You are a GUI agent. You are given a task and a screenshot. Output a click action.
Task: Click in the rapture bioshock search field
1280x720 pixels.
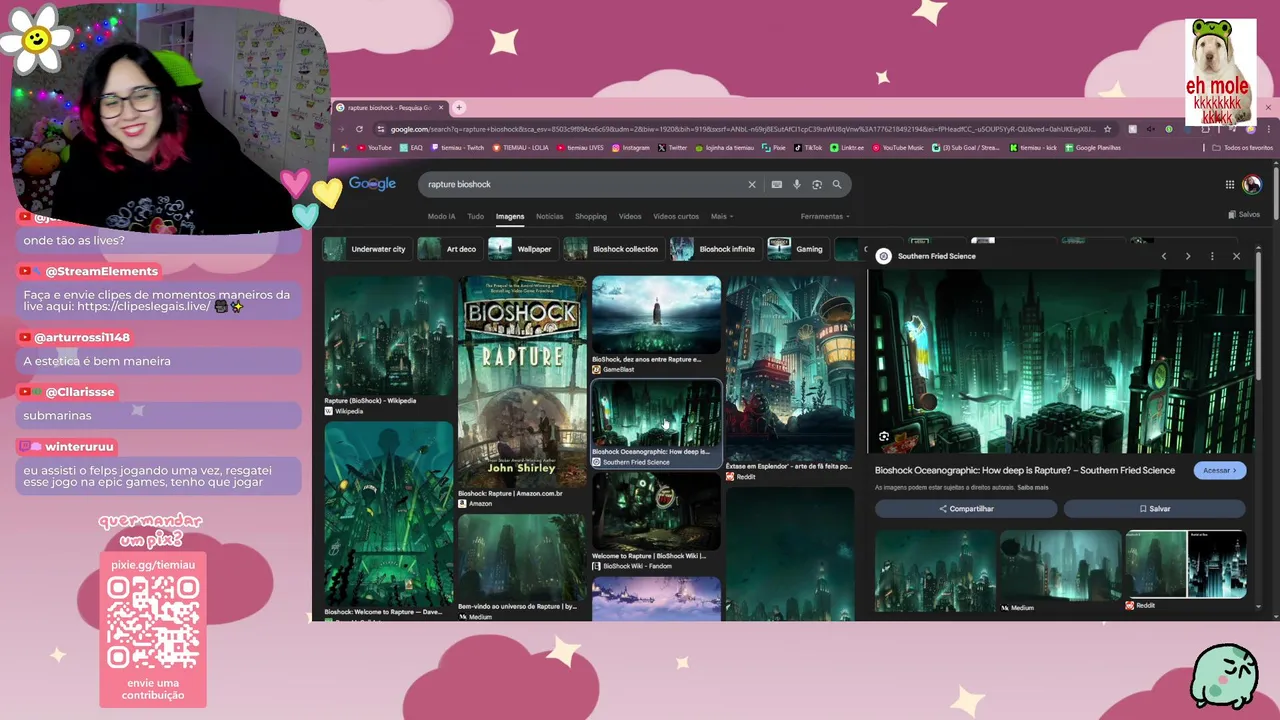585,184
